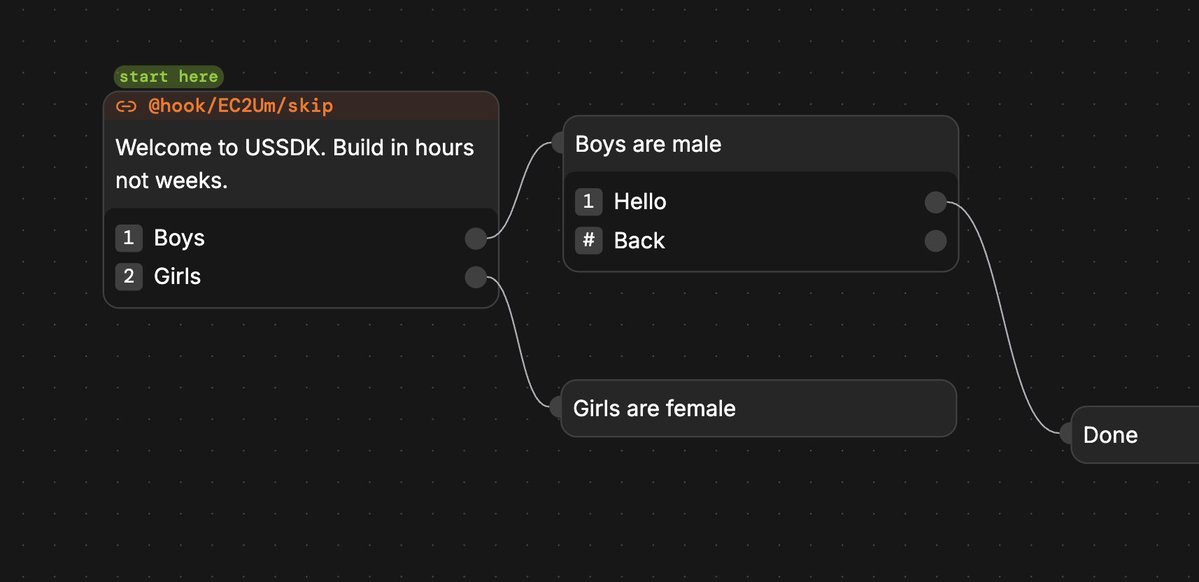Select the Hello menu option

(x=640, y=202)
